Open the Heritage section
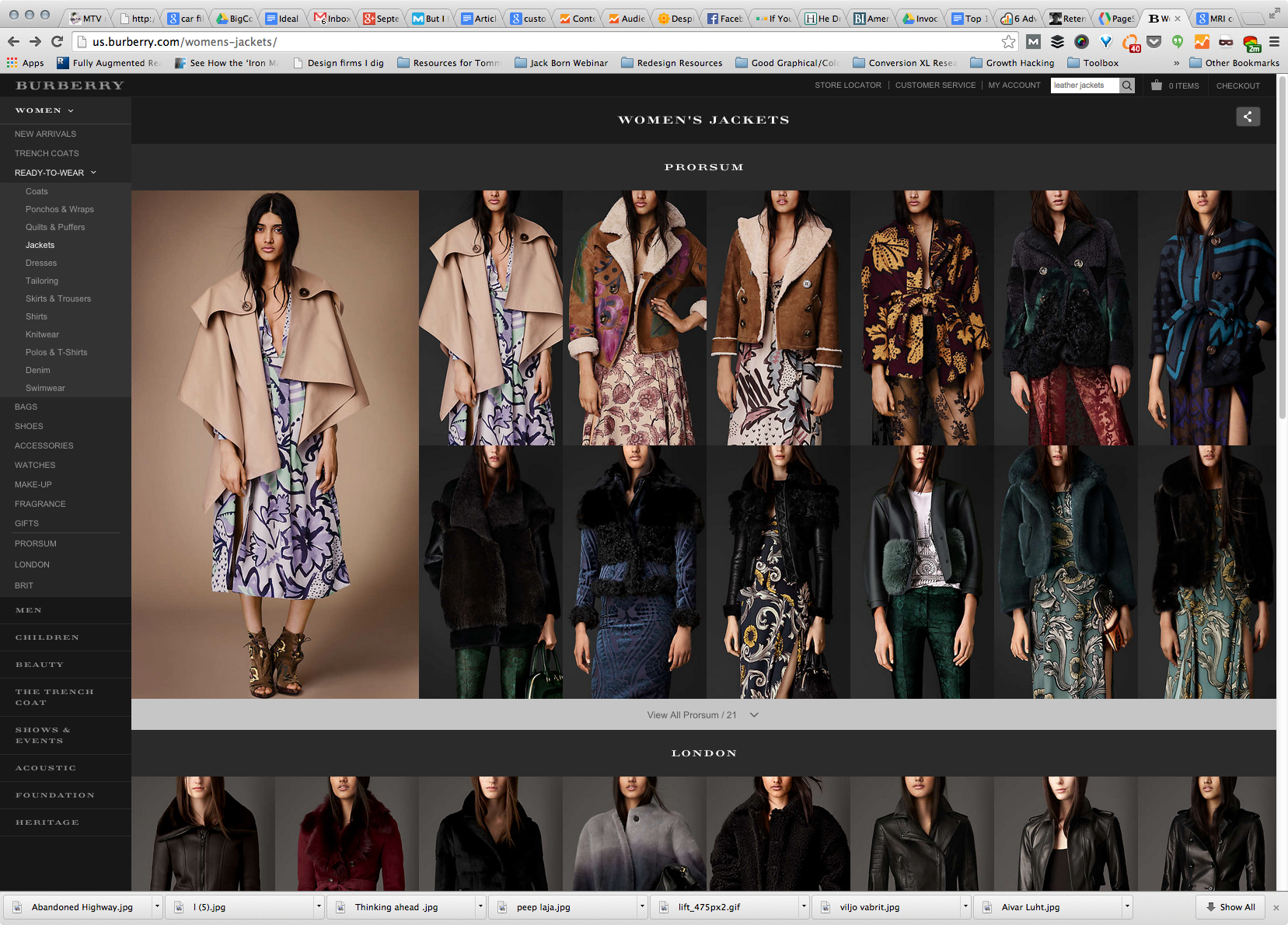Viewport: 1288px width, 925px height. (47, 822)
